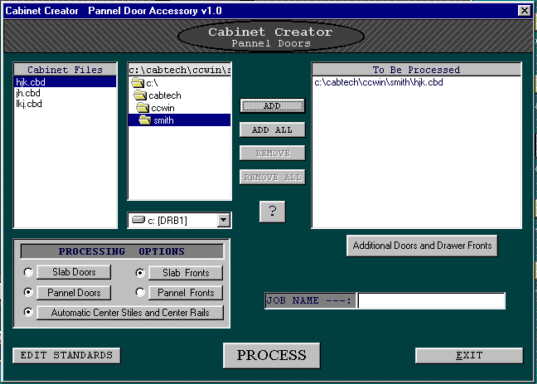Click the ADD ALL button

pos(272,130)
